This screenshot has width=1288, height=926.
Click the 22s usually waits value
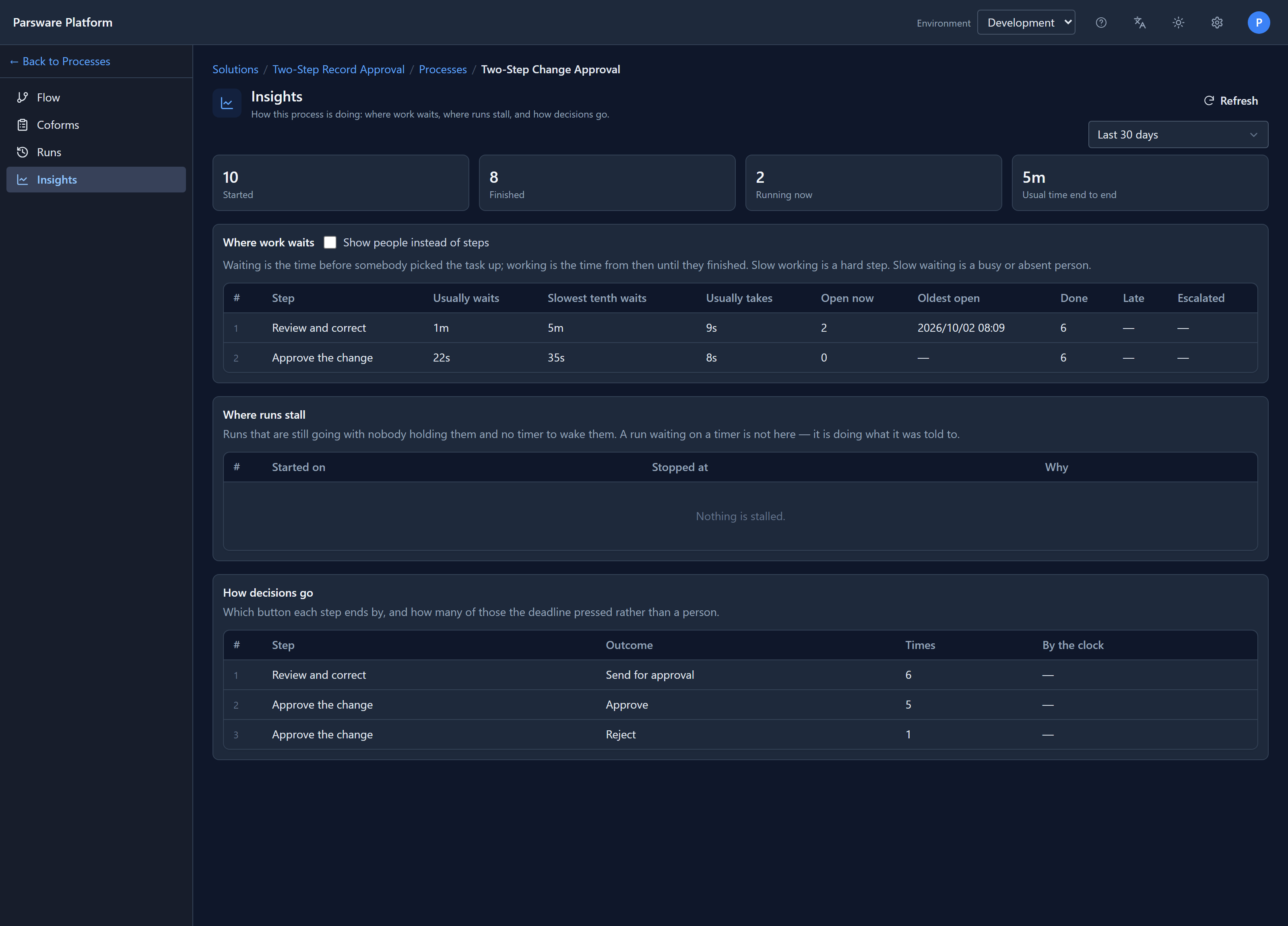(441, 358)
